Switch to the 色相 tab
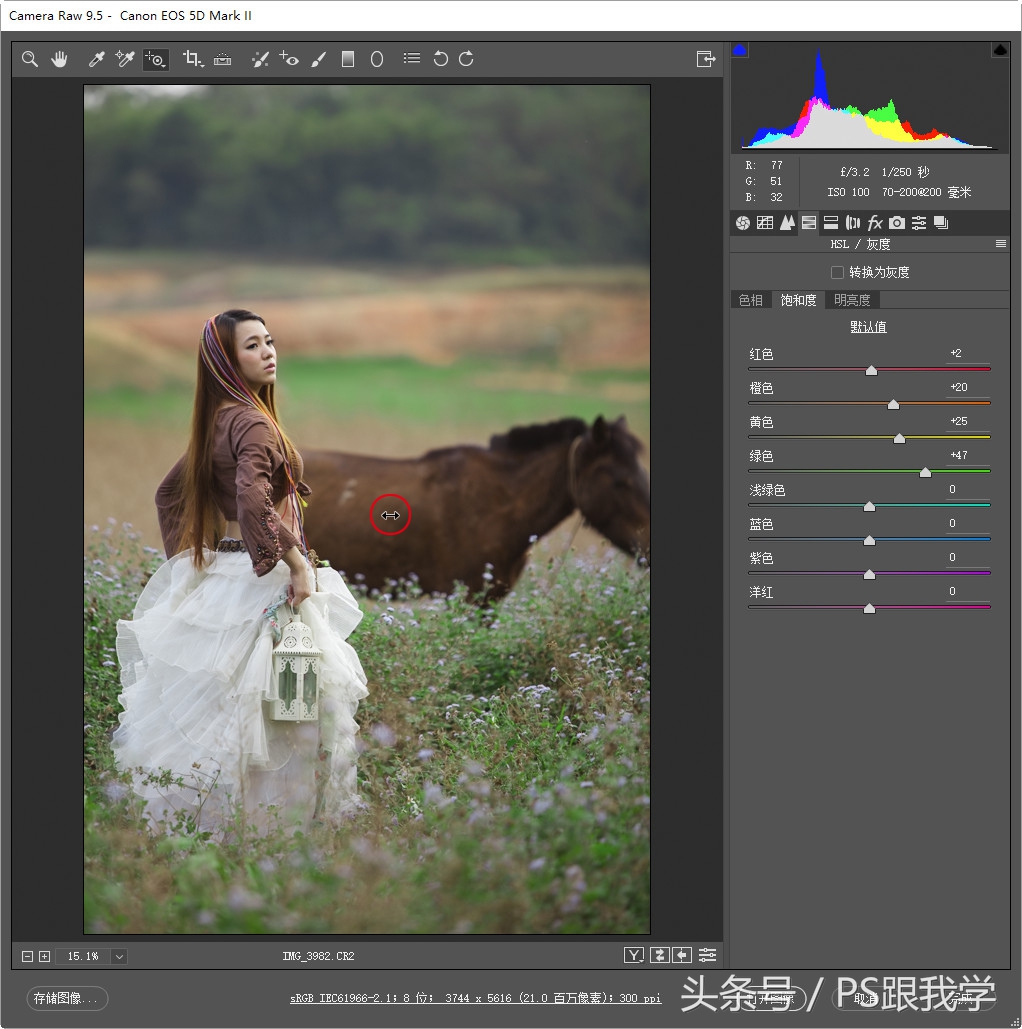1022x1029 pixels. [x=750, y=299]
